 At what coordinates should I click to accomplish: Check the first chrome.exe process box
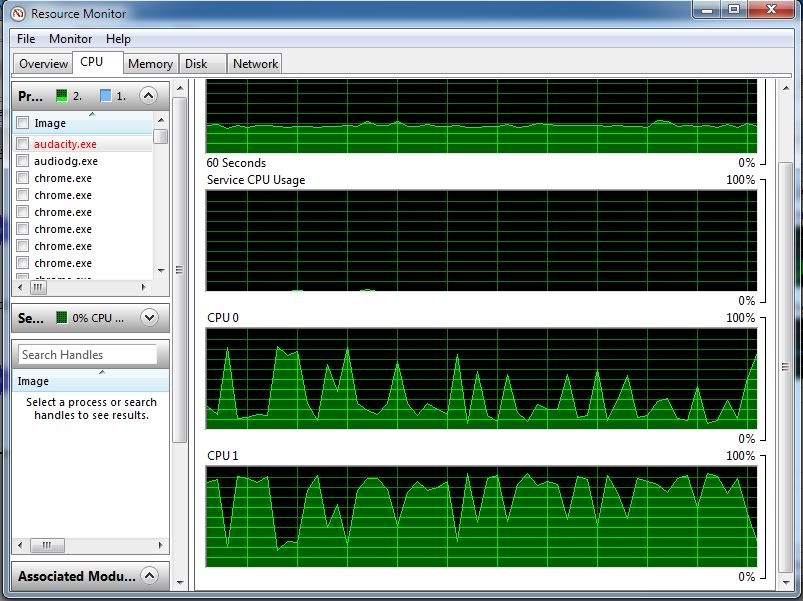[23, 178]
